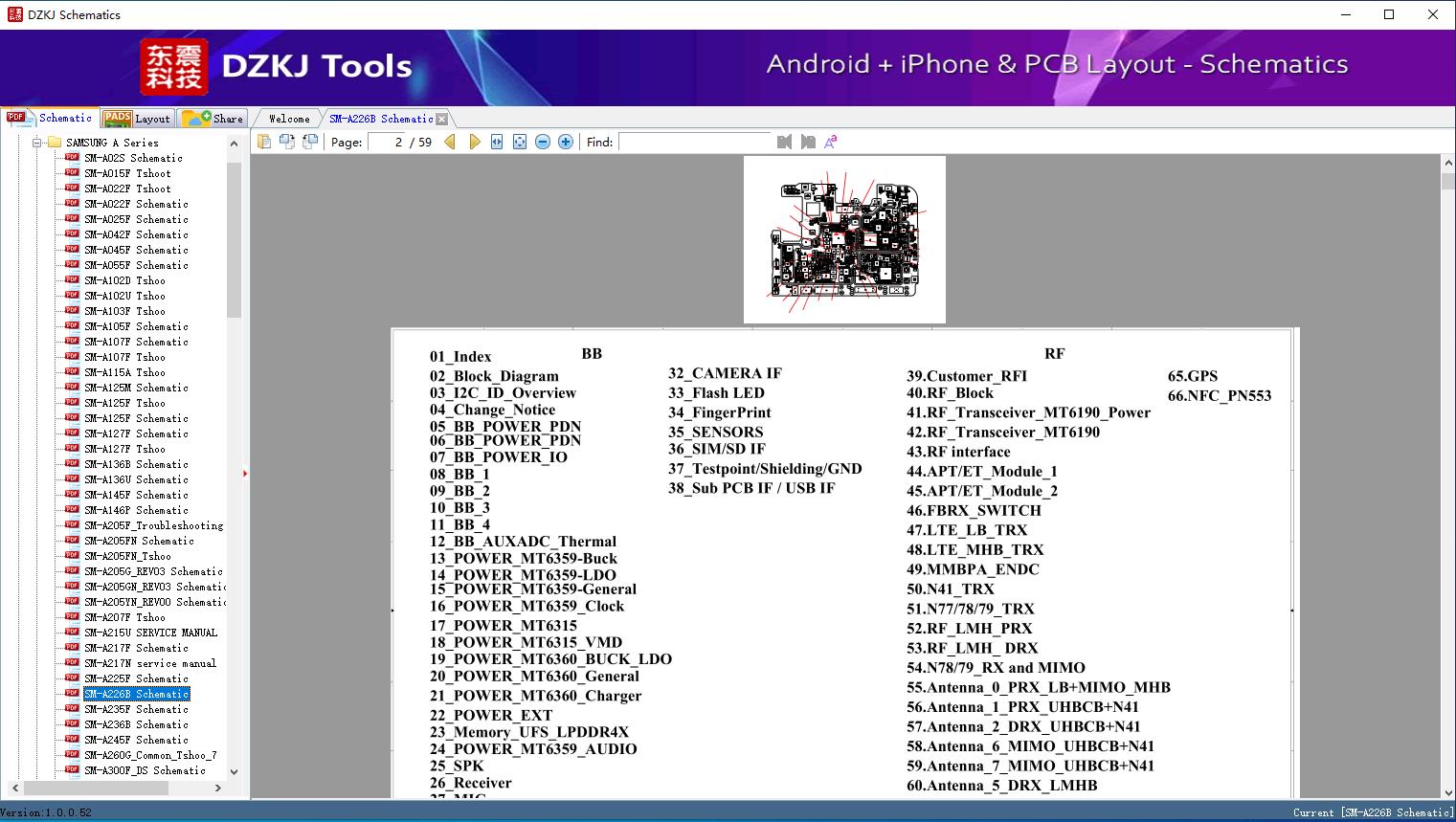Maximize the DZKJ Schematics window

pos(1389,14)
